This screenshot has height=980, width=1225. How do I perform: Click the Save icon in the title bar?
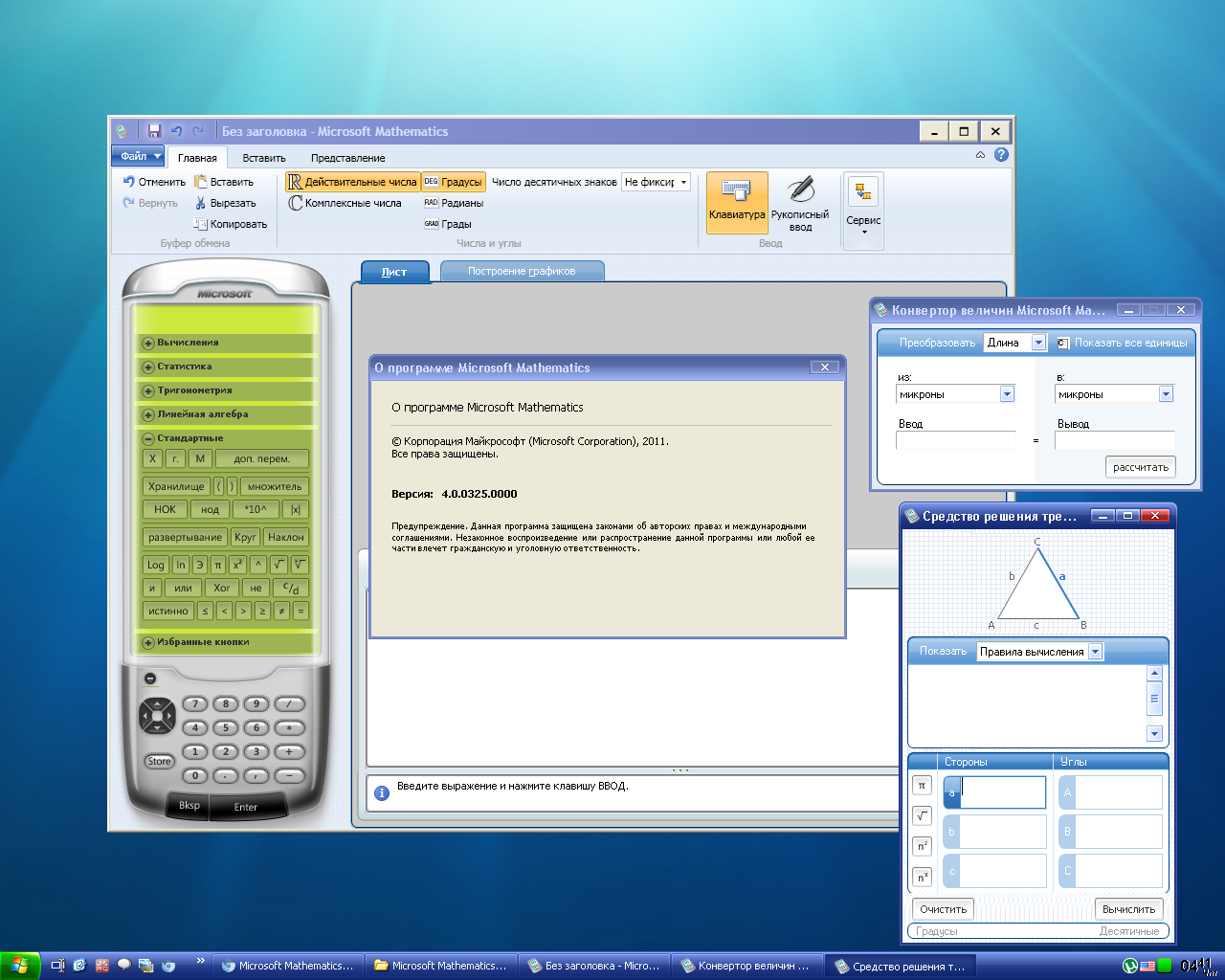click(x=154, y=131)
